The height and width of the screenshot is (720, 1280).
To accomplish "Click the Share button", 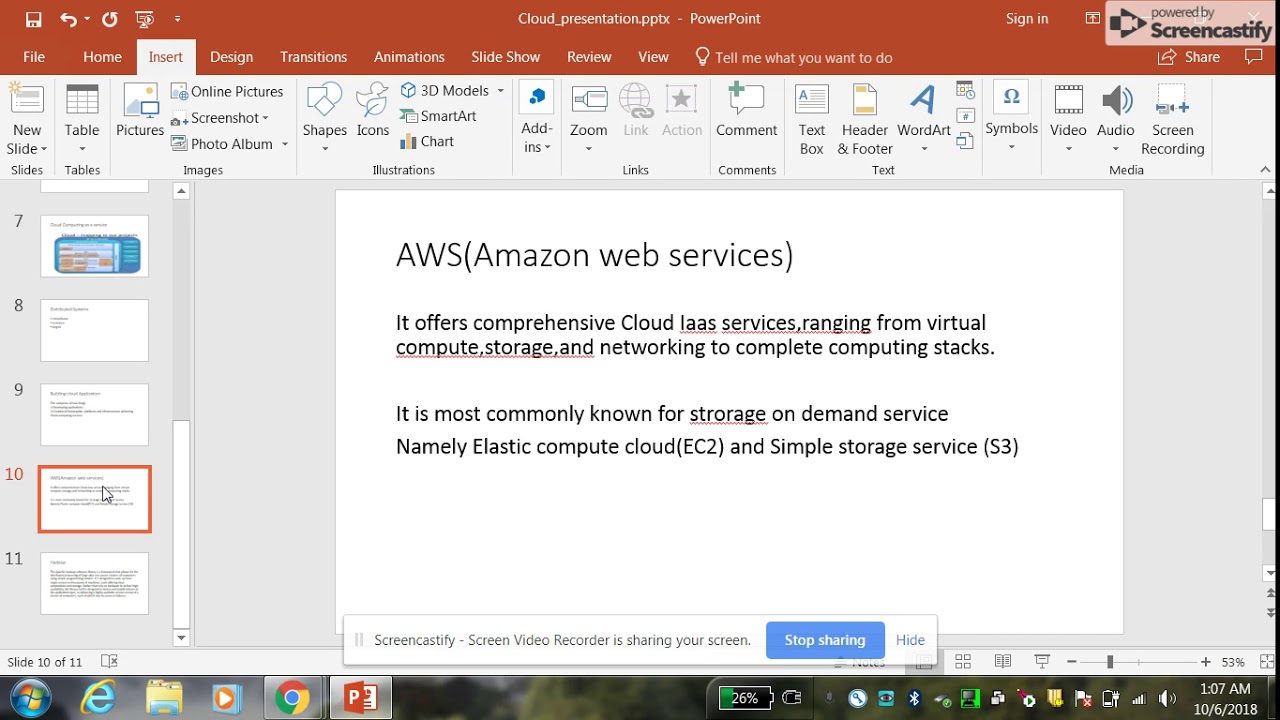I will point(1190,57).
